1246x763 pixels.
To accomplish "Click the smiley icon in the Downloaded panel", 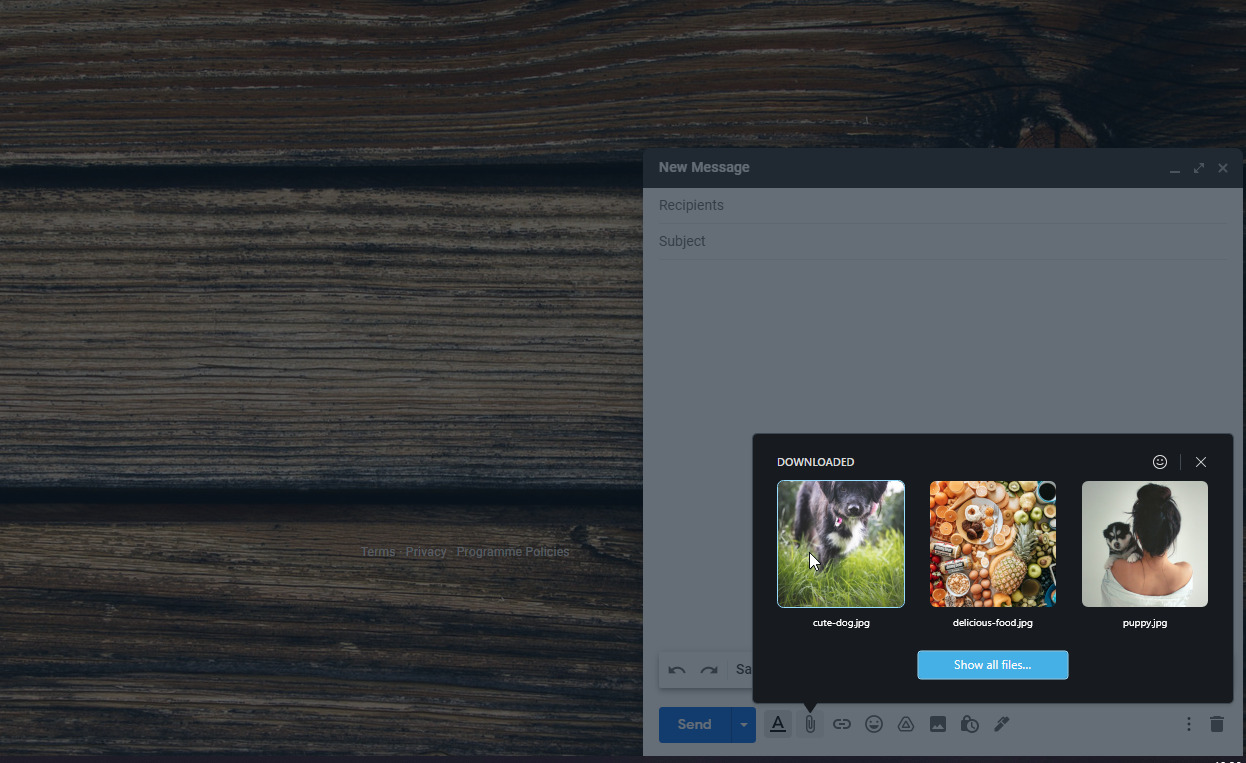I will [x=1160, y=462].
